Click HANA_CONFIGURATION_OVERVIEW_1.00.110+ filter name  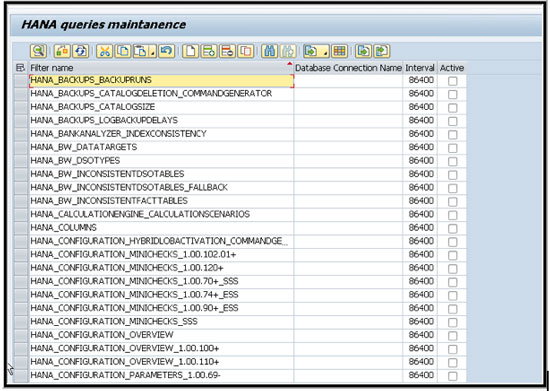[125, 362]
